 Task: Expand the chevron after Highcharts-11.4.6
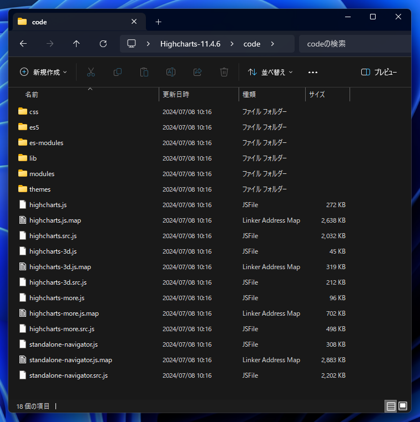coord(232,44)
